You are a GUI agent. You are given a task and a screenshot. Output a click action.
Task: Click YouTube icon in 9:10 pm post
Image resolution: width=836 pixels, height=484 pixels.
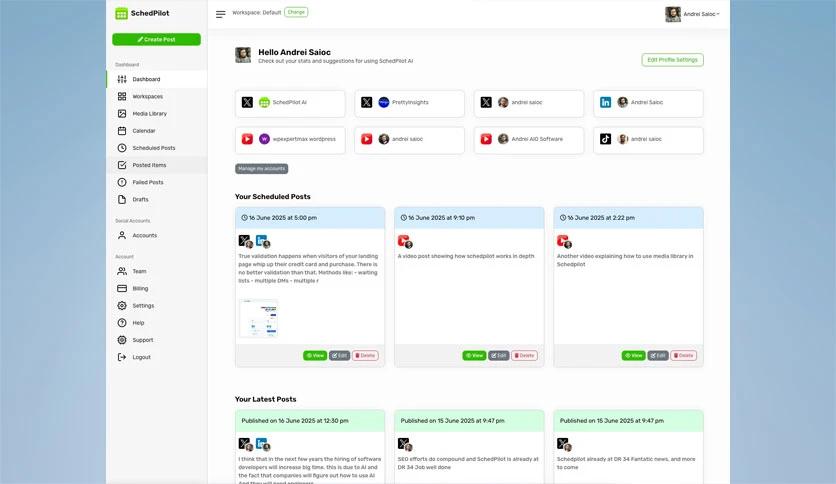[404, 240]
